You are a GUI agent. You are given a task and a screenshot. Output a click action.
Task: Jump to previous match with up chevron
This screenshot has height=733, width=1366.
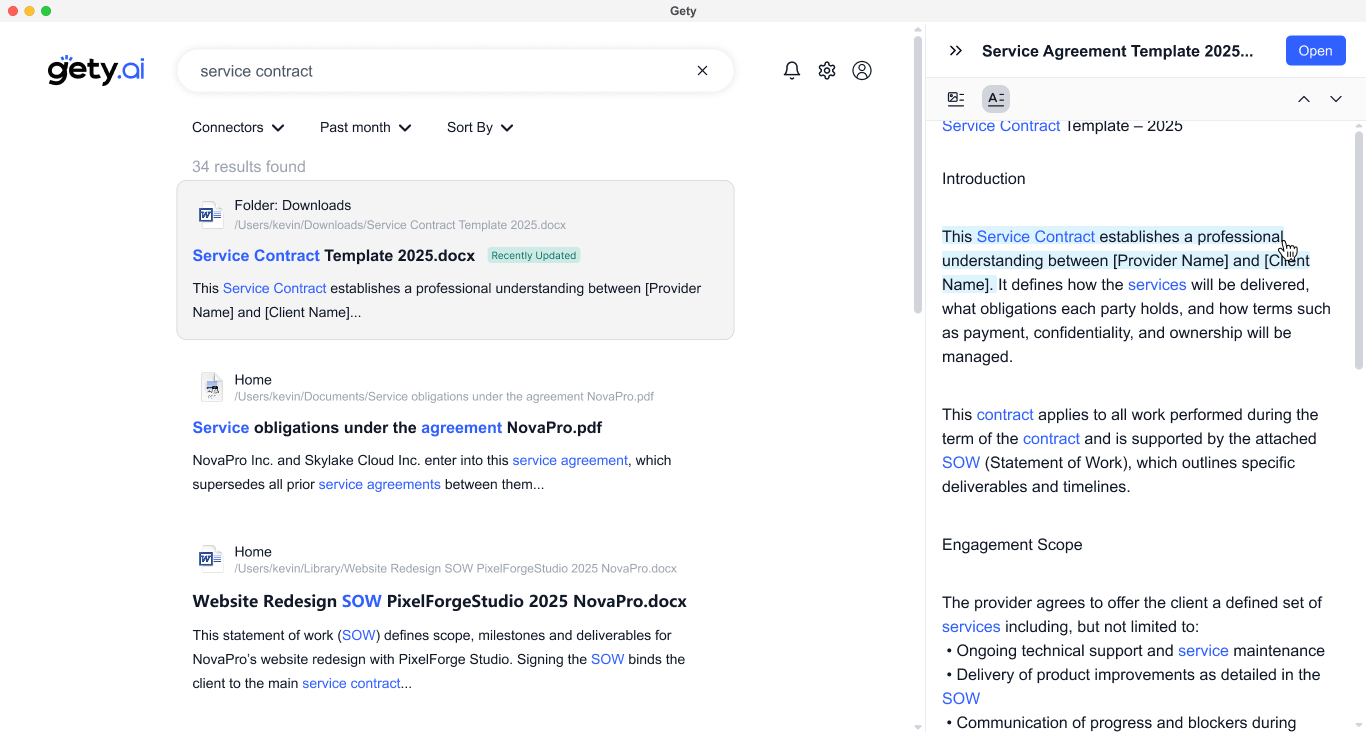coord(1303,99)
